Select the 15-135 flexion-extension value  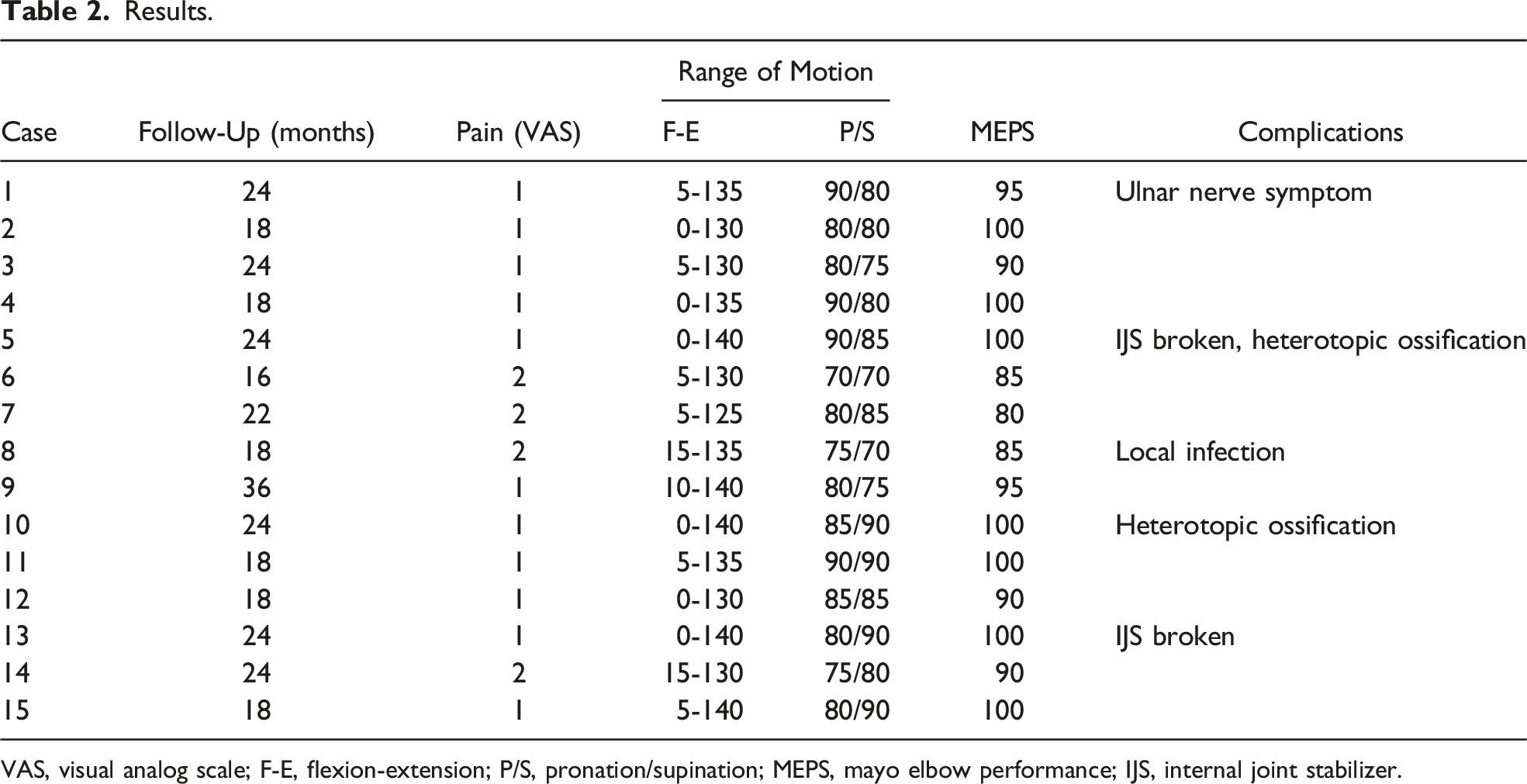click(702, 451)
